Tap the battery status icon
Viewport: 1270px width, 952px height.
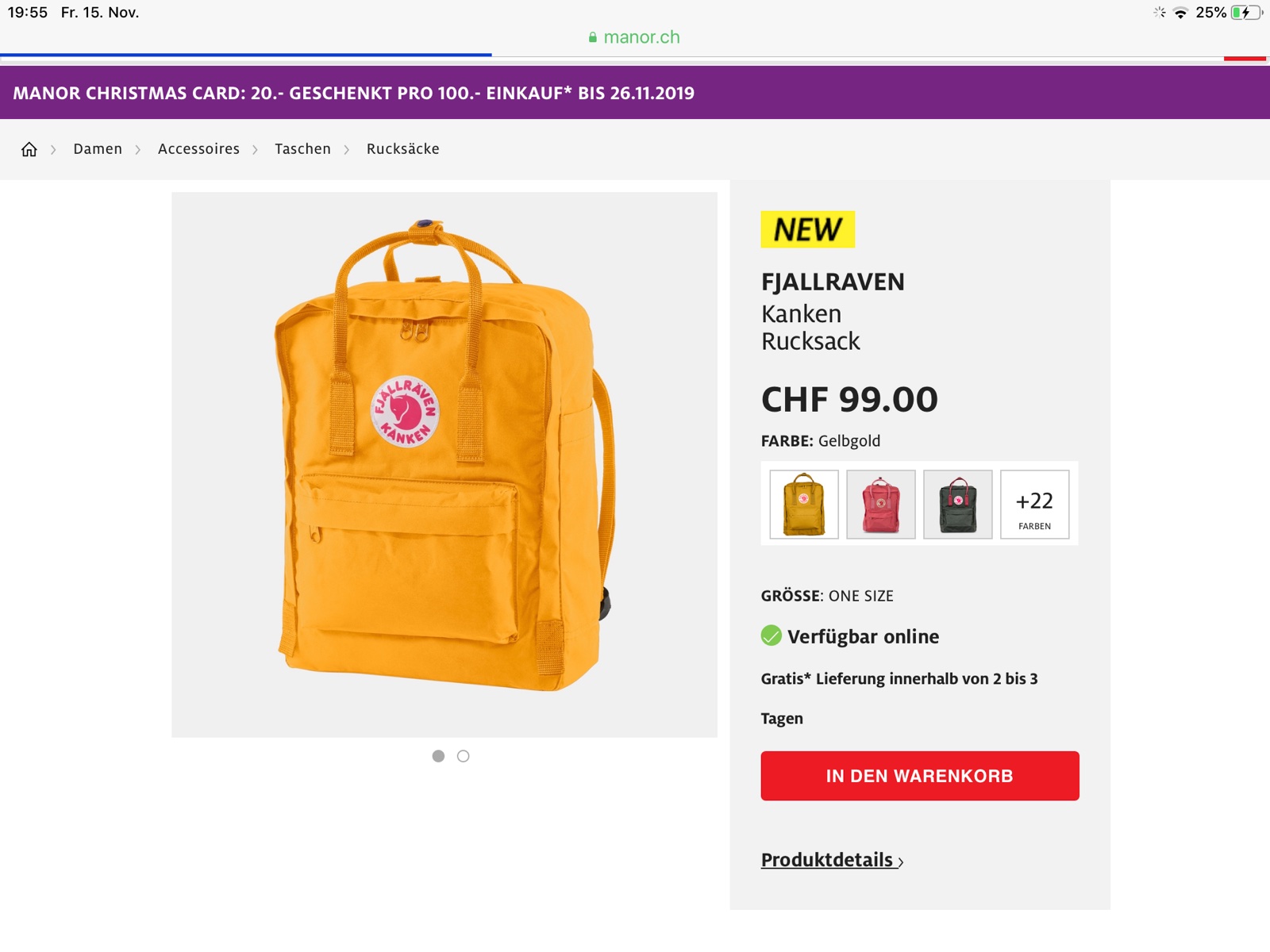(x=1246, y=13)
